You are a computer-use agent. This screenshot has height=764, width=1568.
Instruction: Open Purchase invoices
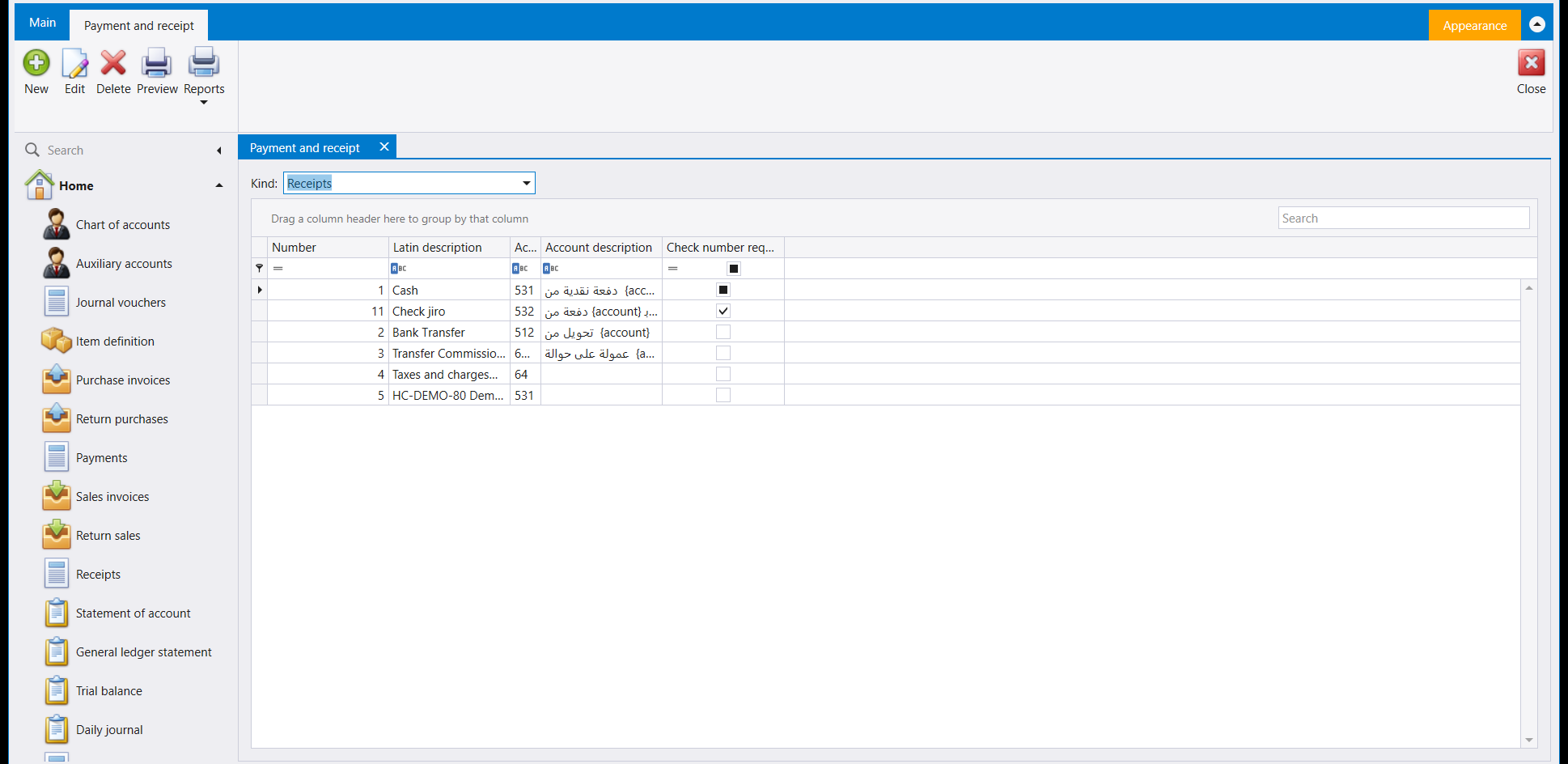click(123, 380)
